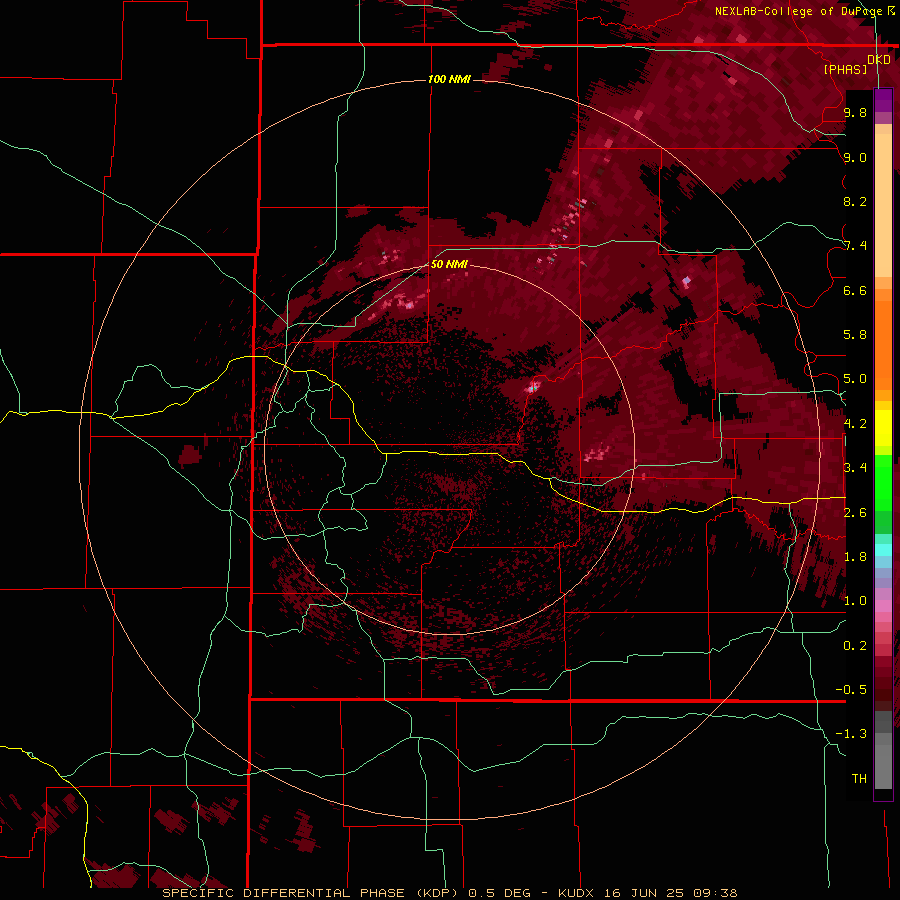This screenshot has height=900, width=900.
Task: Click the 50 NMI range ring label
Action: tap(449, 264)
